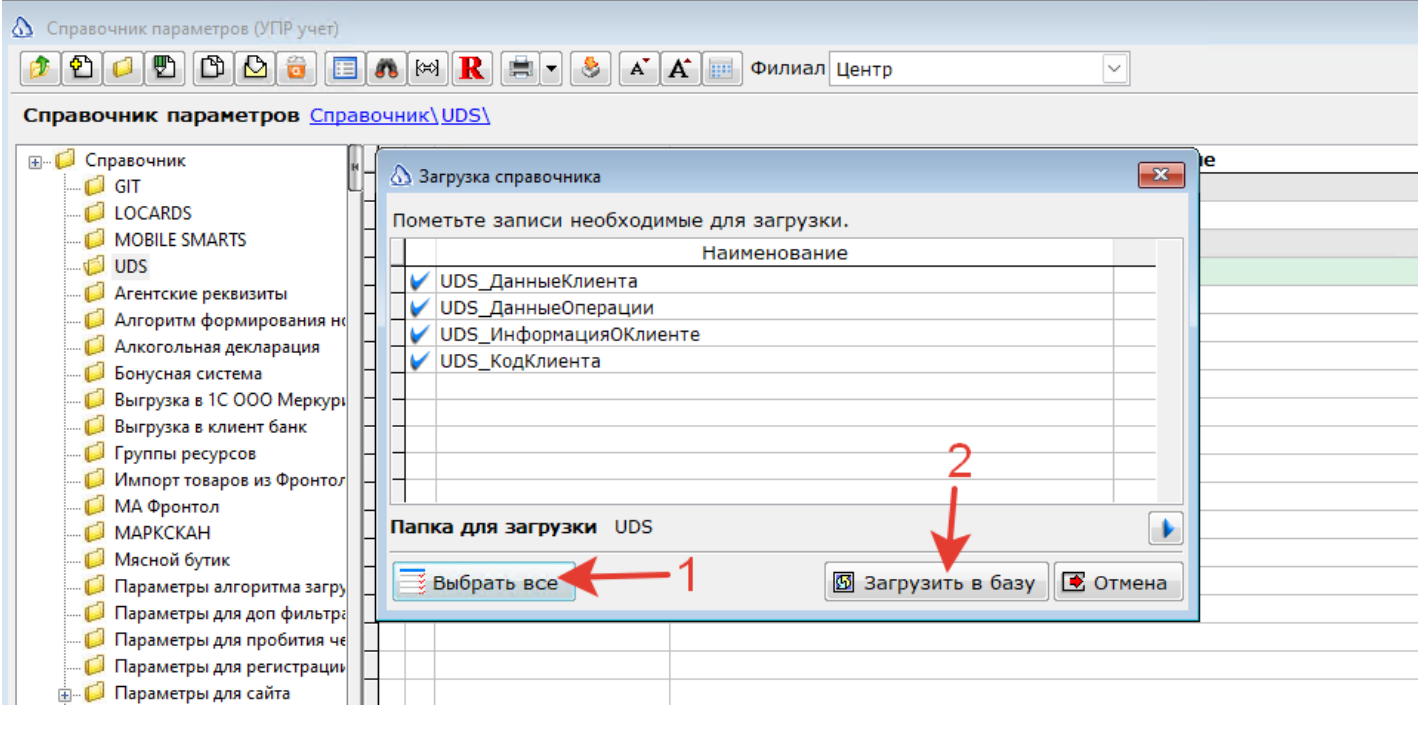Click the red R toolbar icon
The height and width of the screenshot is (738, 1418).
click(x=470, y=69)
